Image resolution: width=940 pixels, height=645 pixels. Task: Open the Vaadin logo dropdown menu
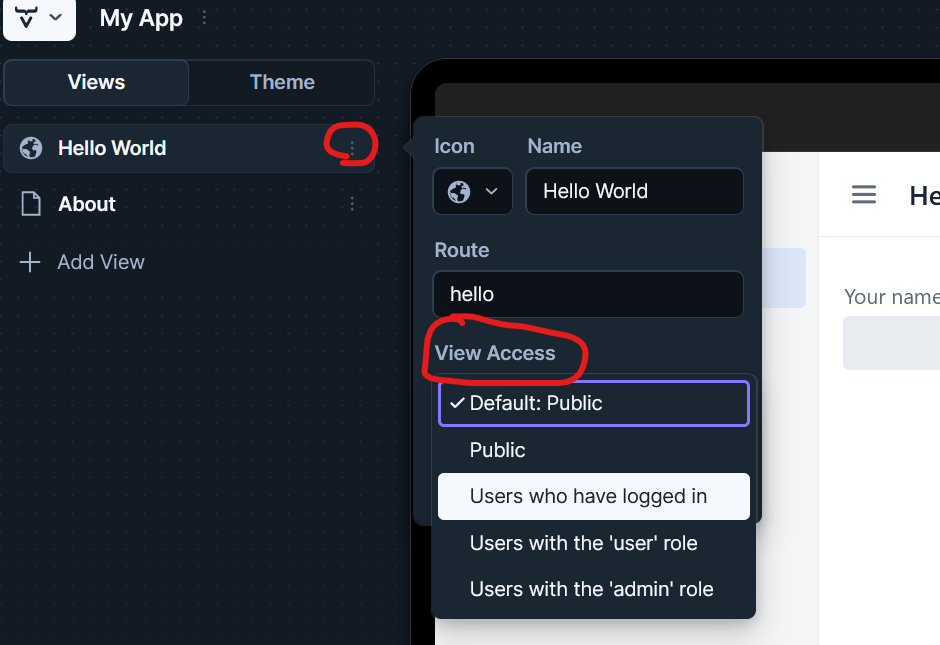[x=39, y=18]
